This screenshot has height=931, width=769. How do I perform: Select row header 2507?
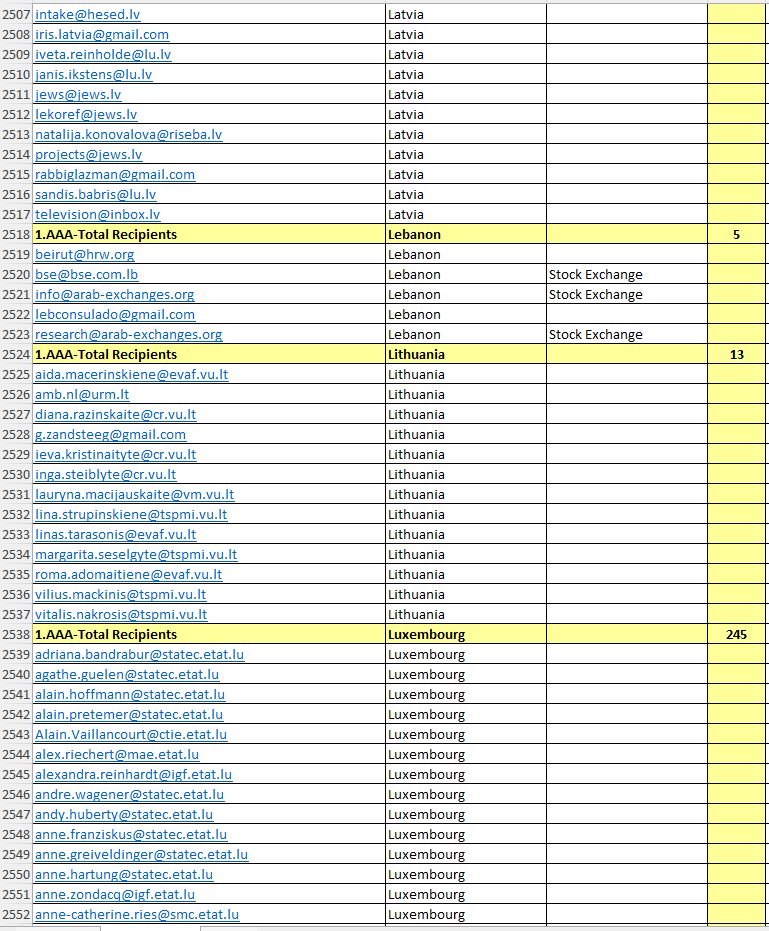click(x=16, y=14)
